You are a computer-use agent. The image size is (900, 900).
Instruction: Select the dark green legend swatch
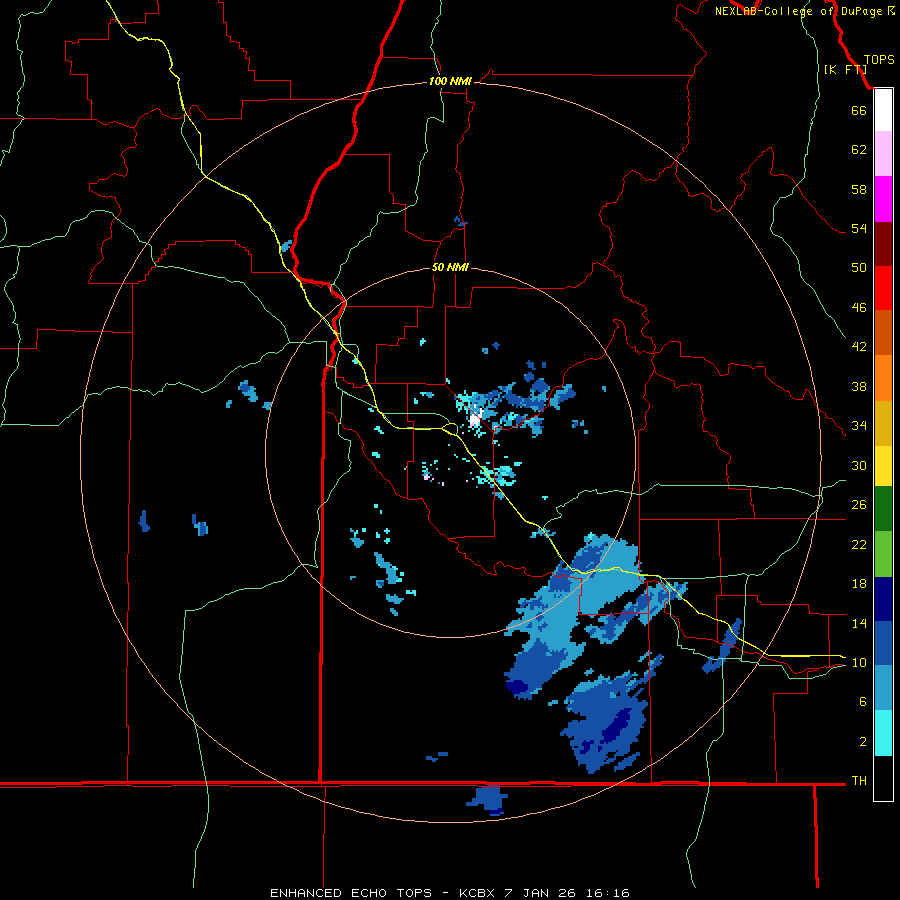pos(883,509)
